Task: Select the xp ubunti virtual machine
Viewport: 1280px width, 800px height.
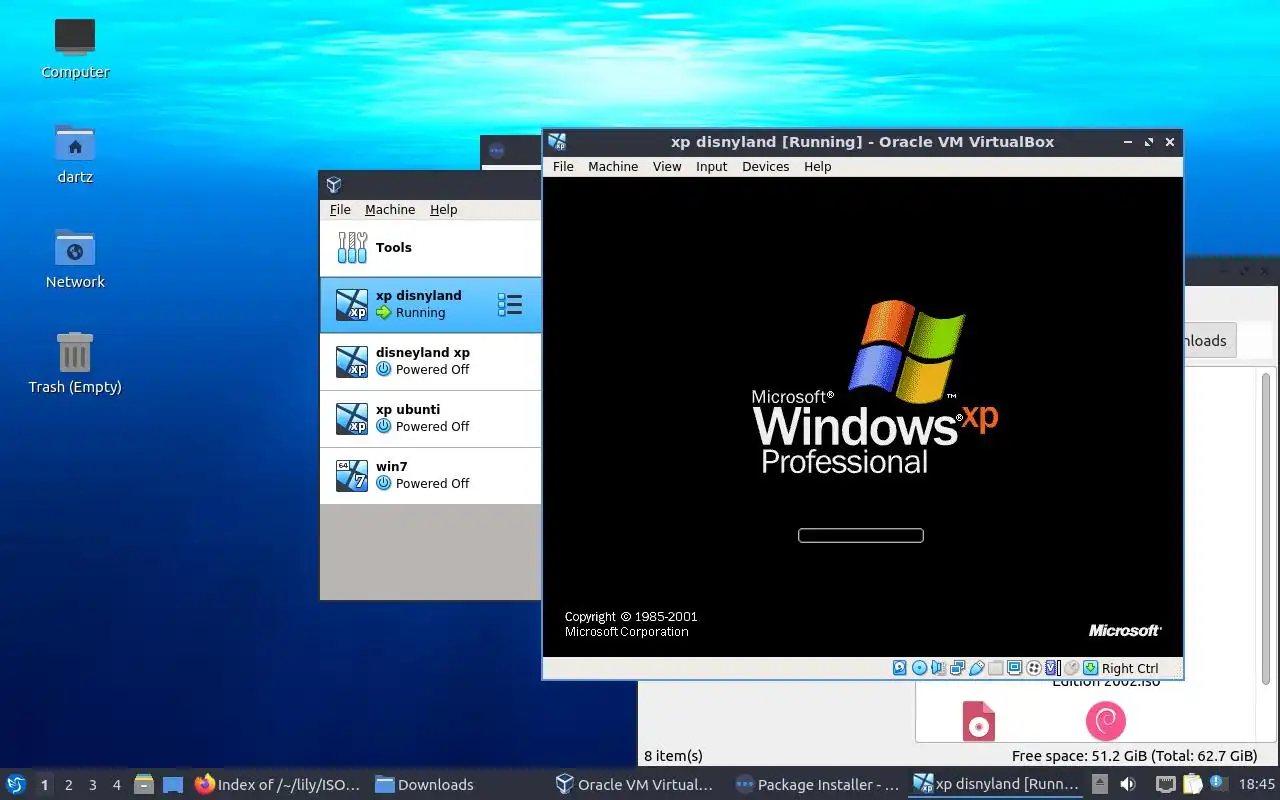Action: [x=430, y=418]
